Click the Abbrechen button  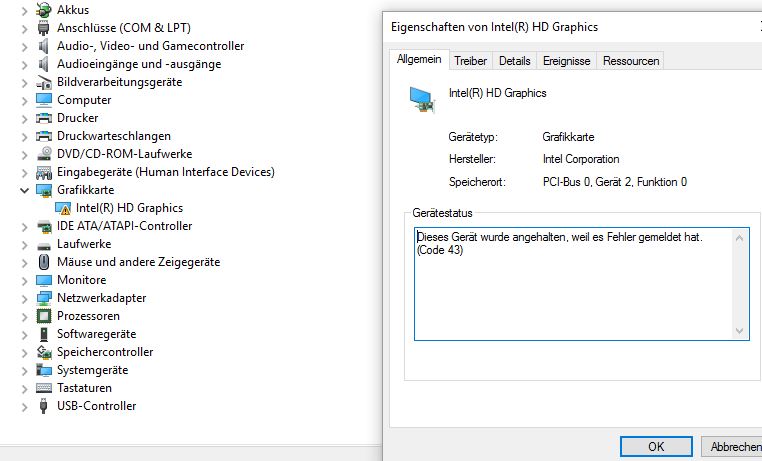click(x=735, y=447)
